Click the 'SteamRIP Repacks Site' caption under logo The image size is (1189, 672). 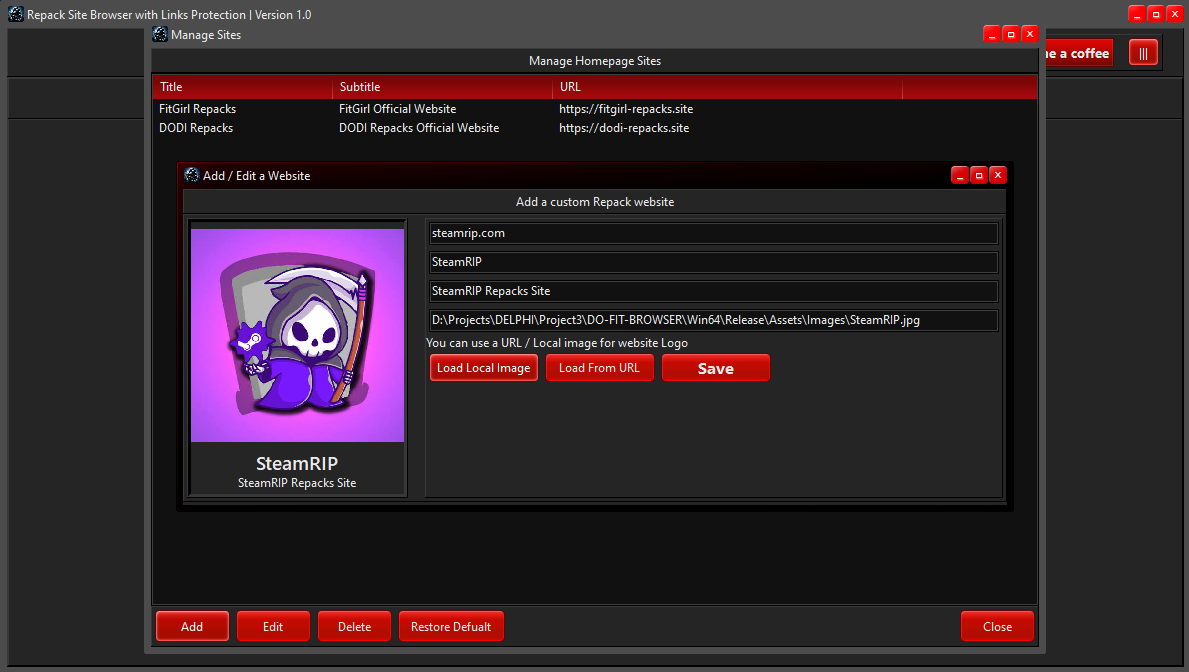click(297, 483)
